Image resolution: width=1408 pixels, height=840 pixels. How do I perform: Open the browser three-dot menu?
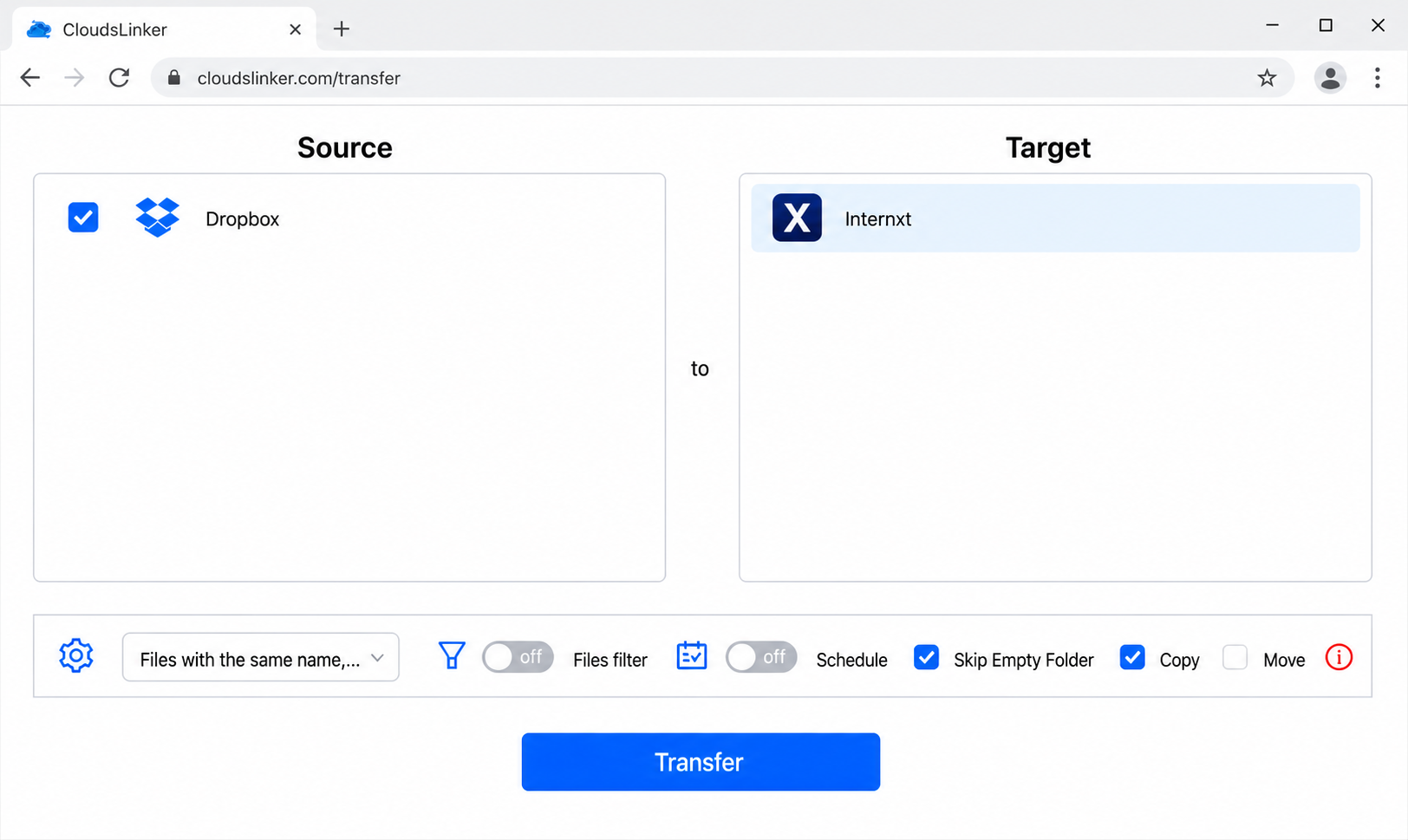pos(1377,78)
